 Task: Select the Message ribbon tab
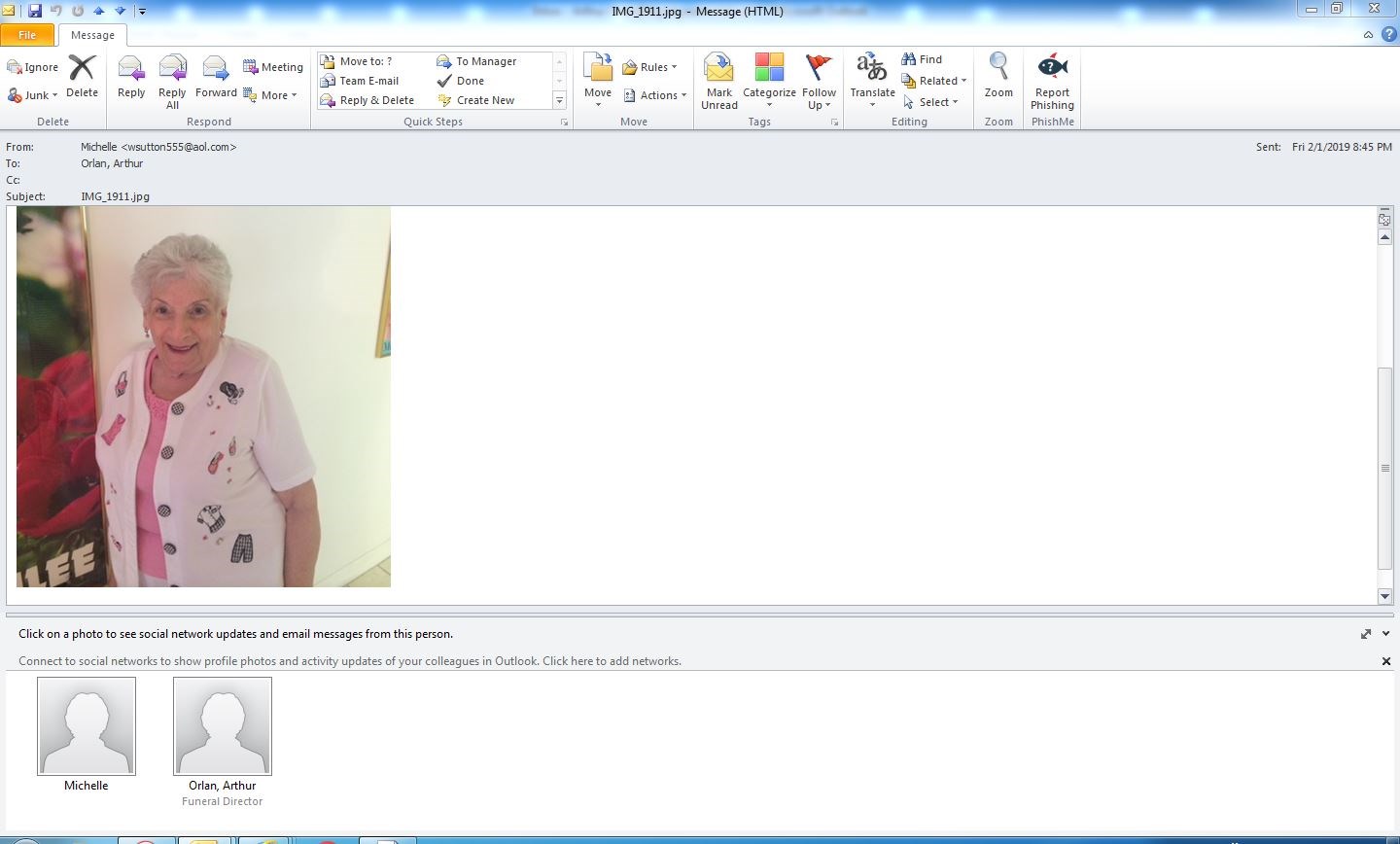pos(92,35)
